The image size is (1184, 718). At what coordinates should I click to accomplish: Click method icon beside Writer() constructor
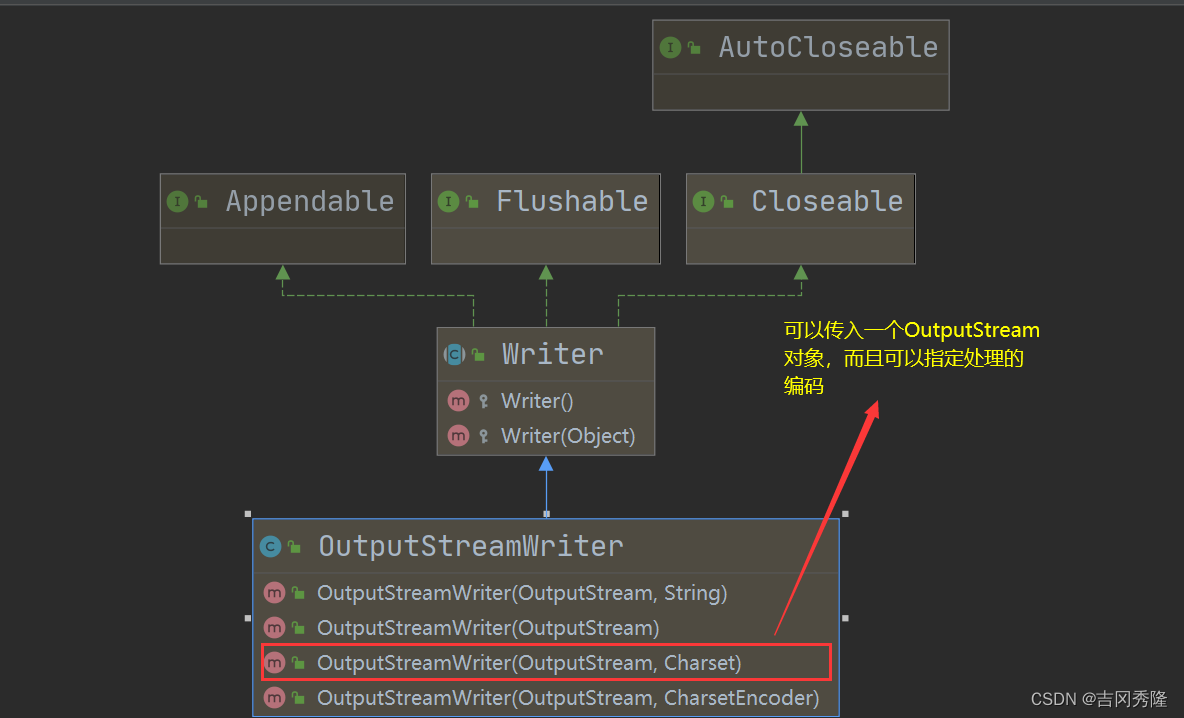pyautogui.click(x=458, y=401)
